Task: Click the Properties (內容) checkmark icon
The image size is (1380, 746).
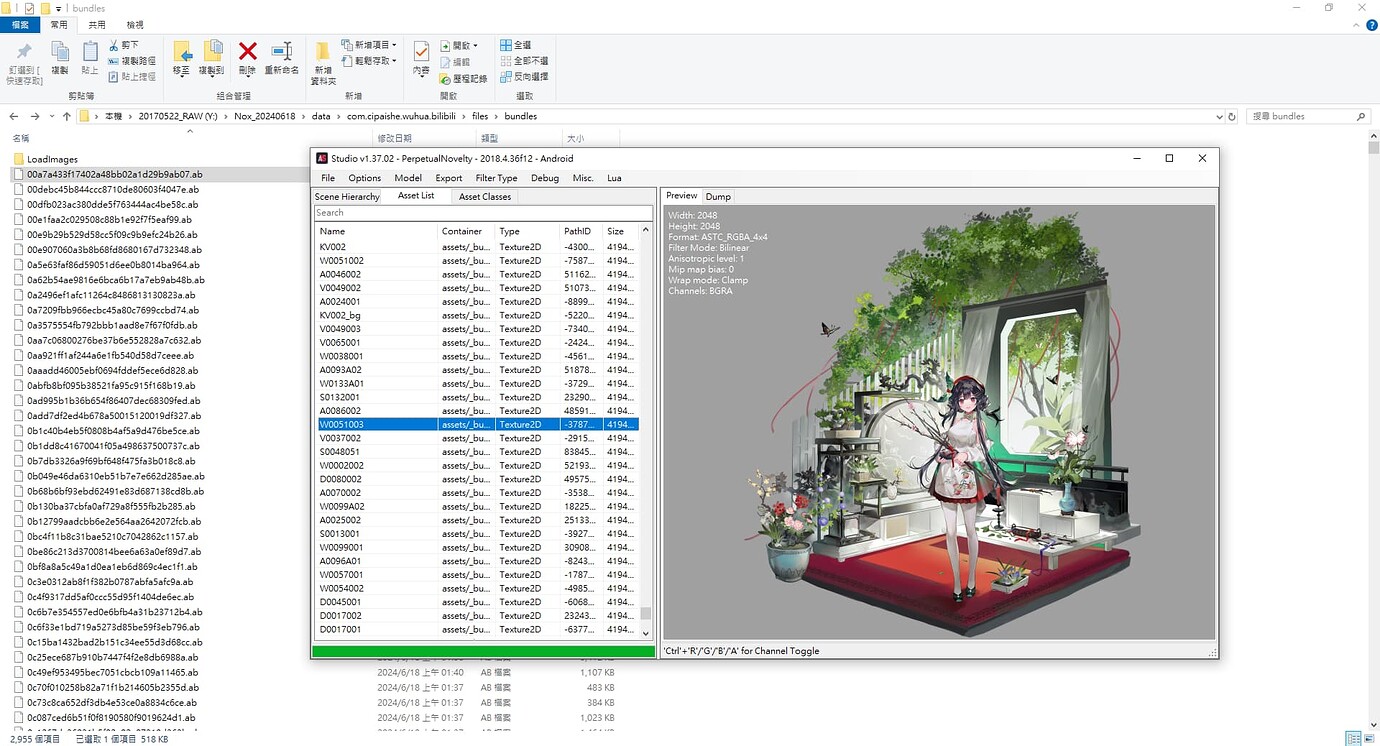Action: click(421, 52)
